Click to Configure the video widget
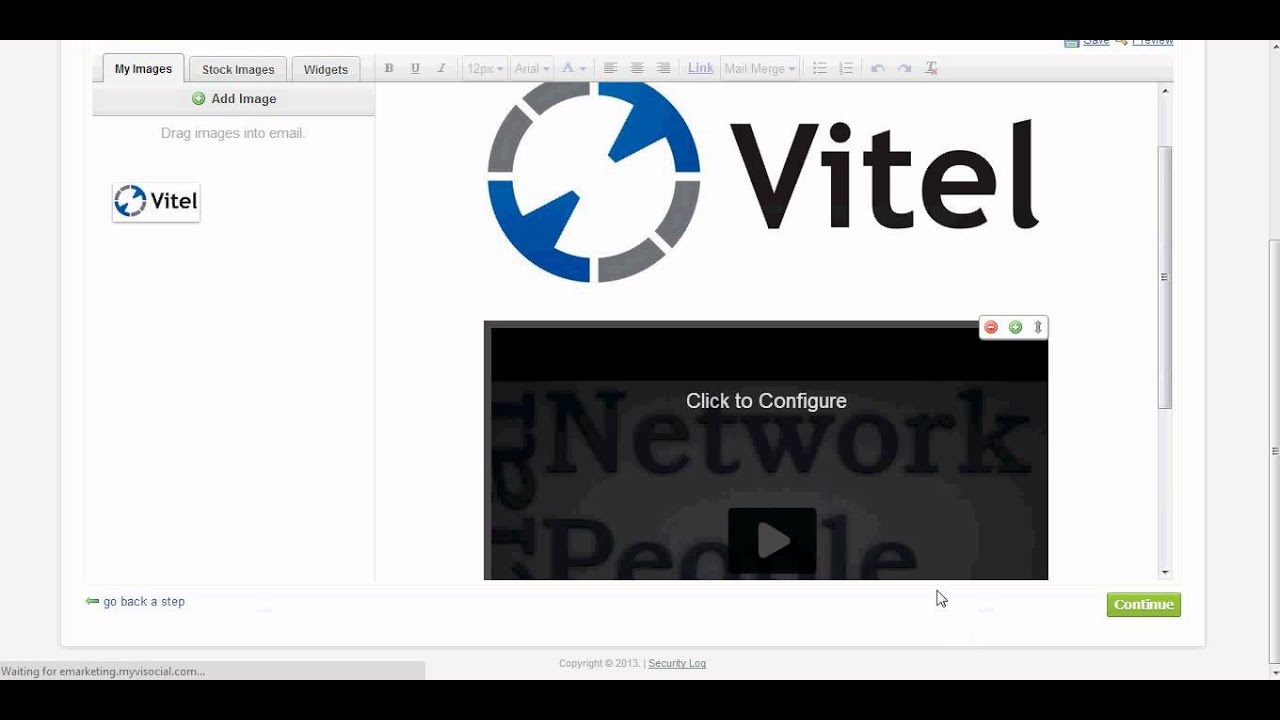The height and width of the screenshot is (720, 1280). coord(766,401)
